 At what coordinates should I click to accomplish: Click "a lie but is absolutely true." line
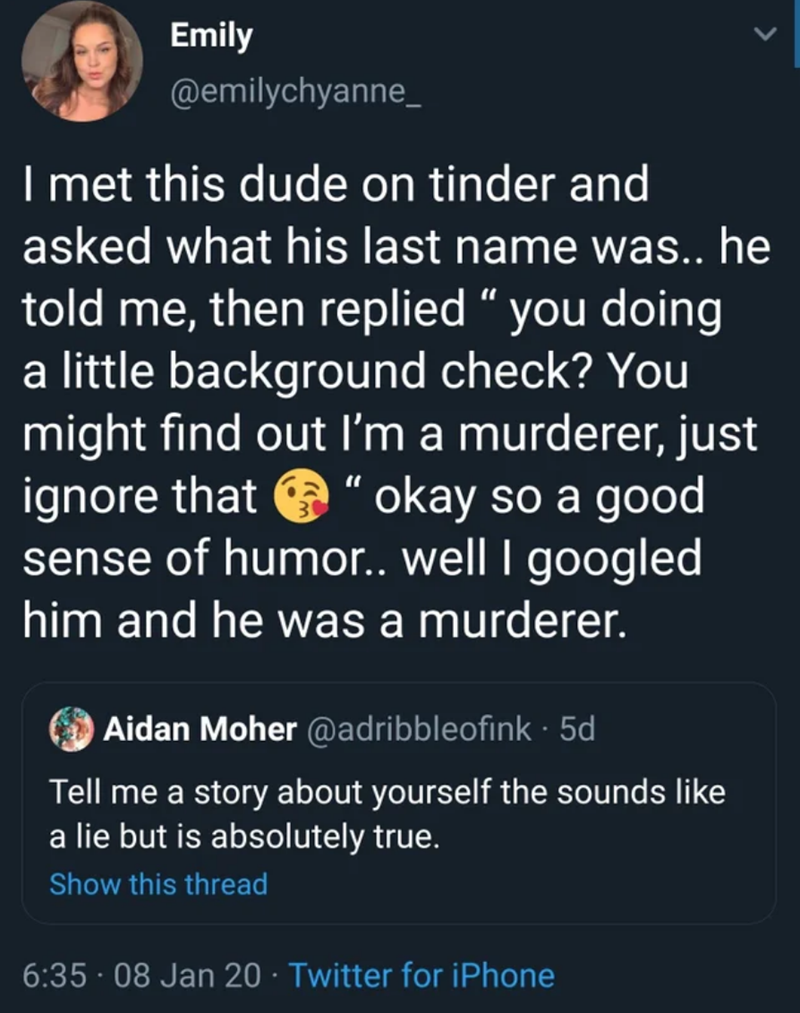point(245,837)
